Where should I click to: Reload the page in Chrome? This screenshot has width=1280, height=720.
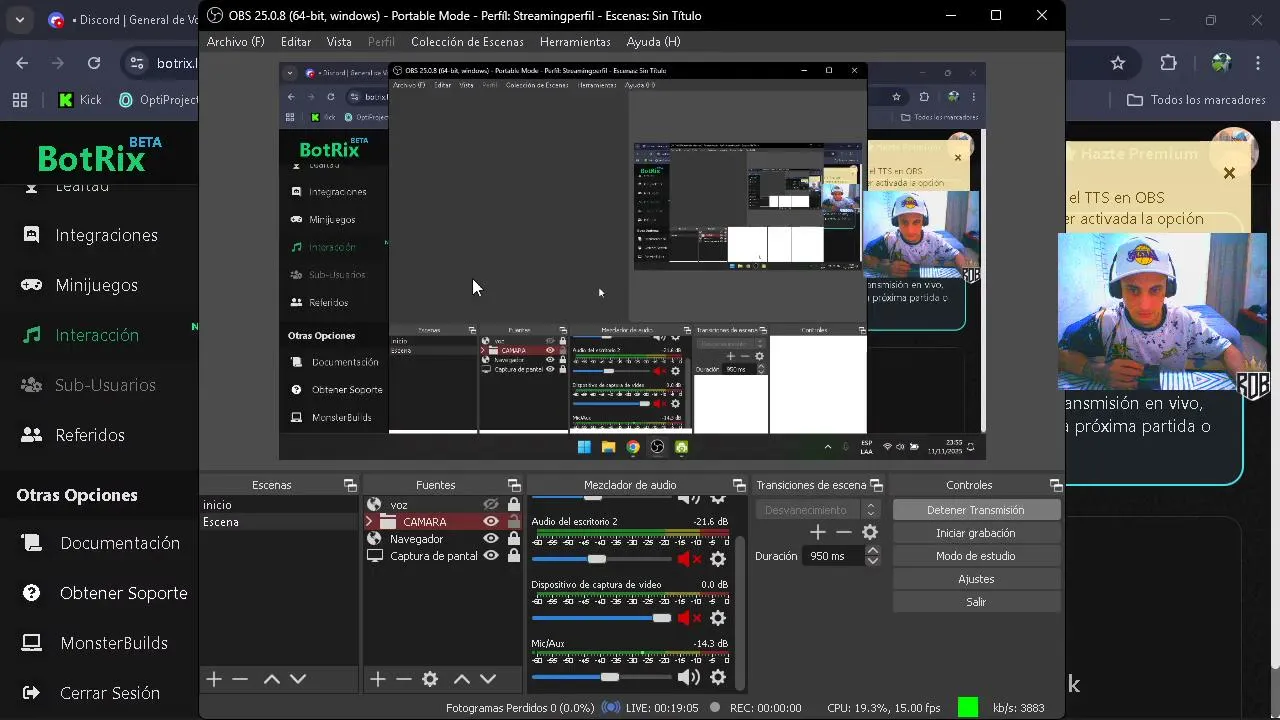[94, 63]
